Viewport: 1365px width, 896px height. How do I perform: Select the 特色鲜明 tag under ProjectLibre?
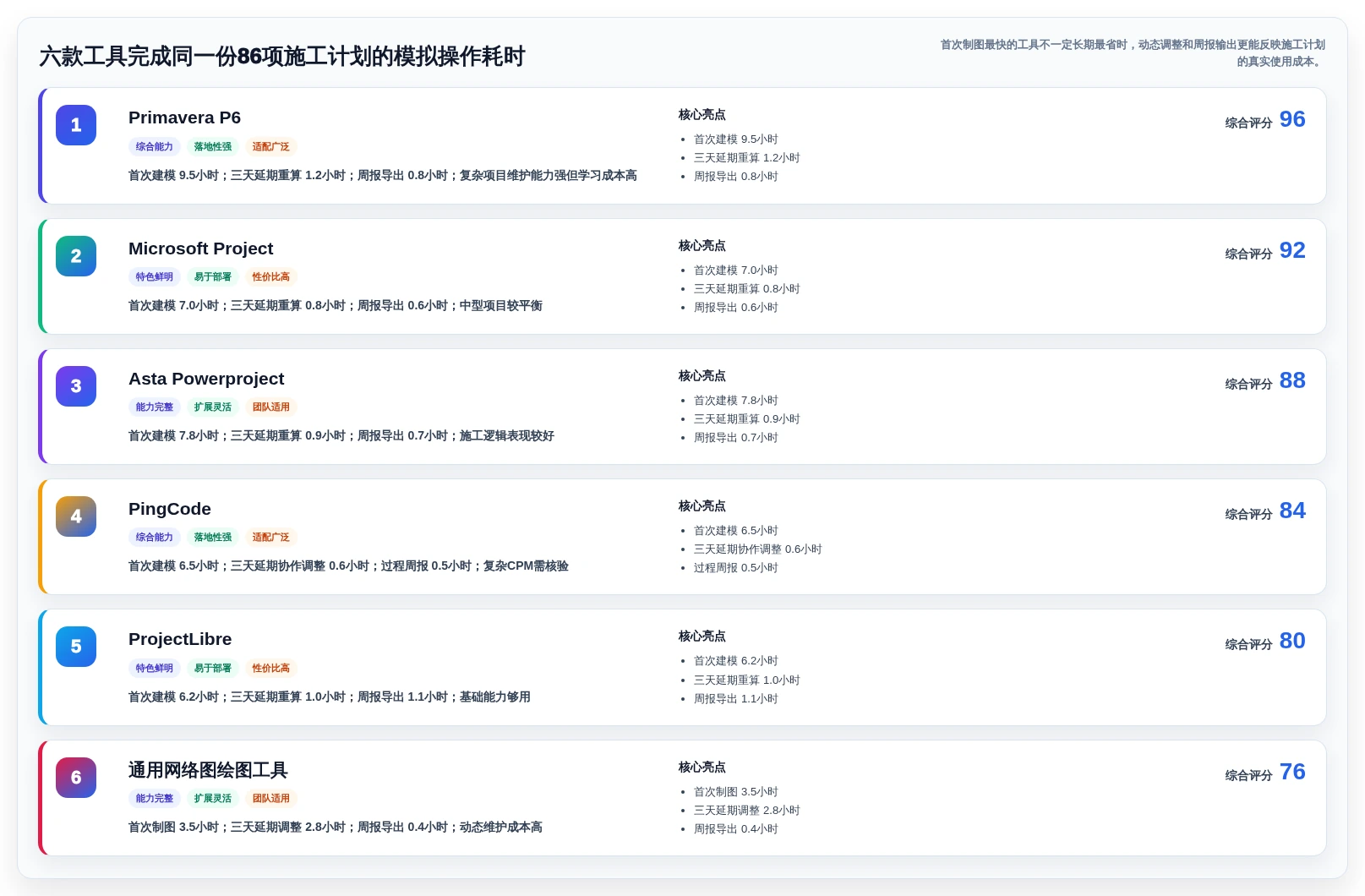[155, 668]
